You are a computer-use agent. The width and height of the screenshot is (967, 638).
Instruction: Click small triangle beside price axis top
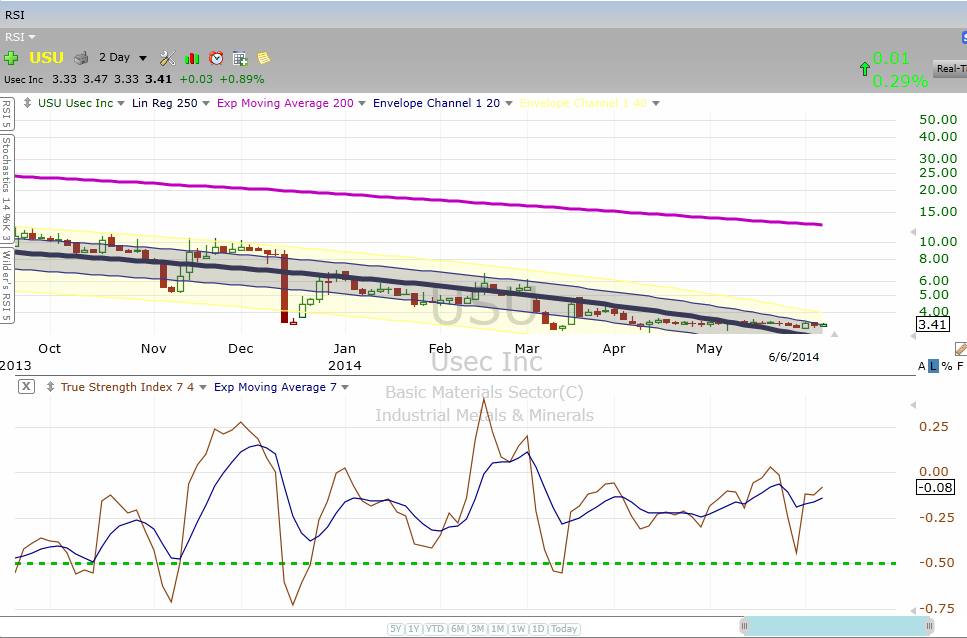tap(913, 232)
